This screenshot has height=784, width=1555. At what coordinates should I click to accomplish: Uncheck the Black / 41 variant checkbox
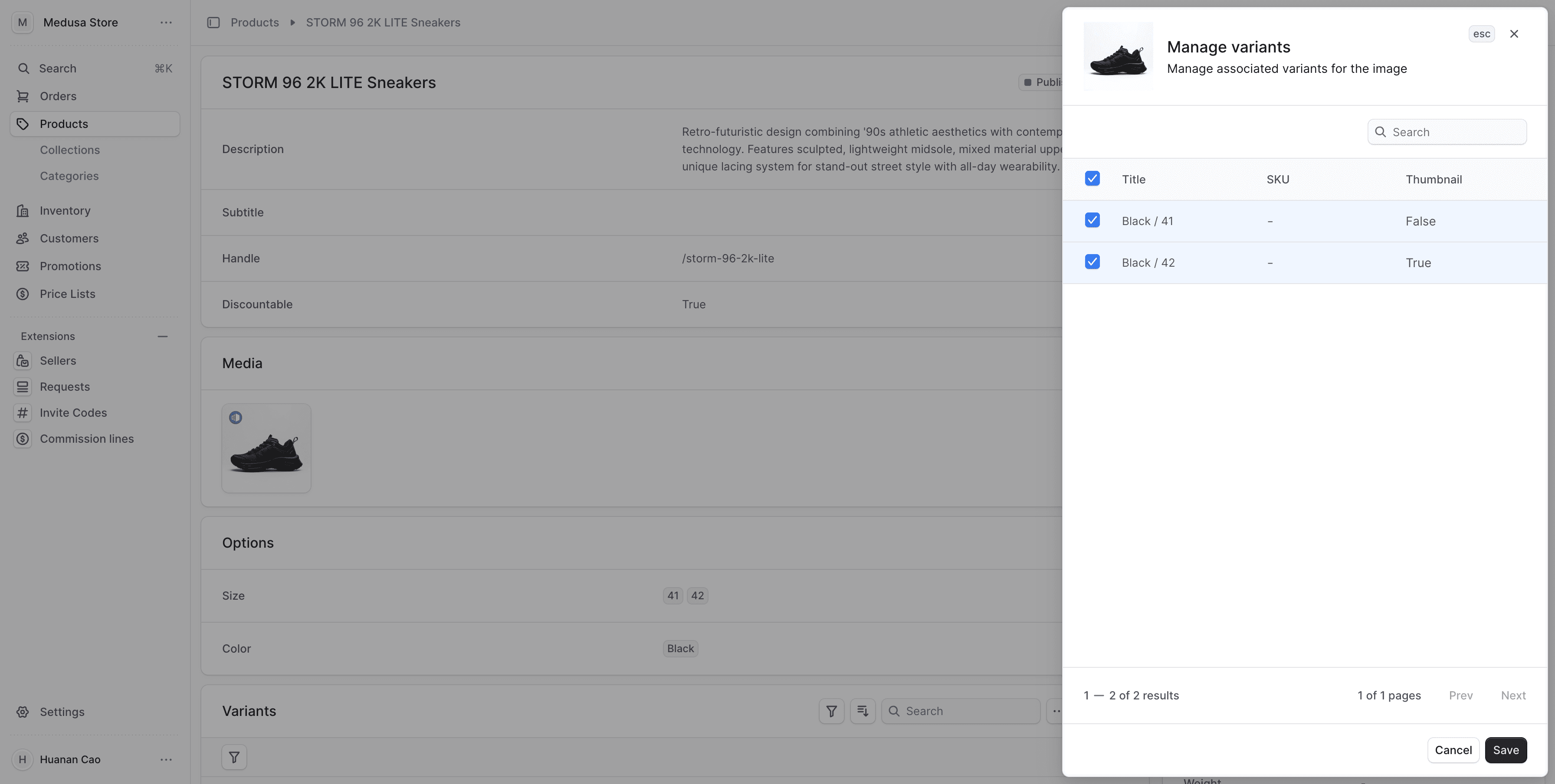click(1092, 221)
